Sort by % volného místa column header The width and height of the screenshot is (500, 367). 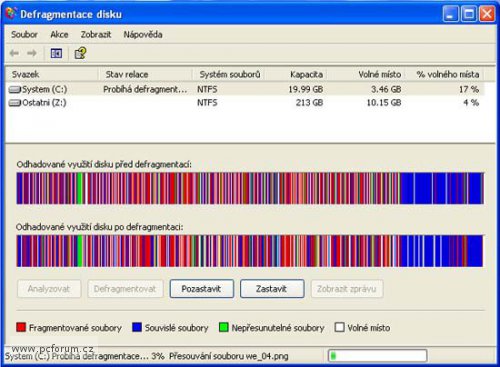tap(445, 74)
